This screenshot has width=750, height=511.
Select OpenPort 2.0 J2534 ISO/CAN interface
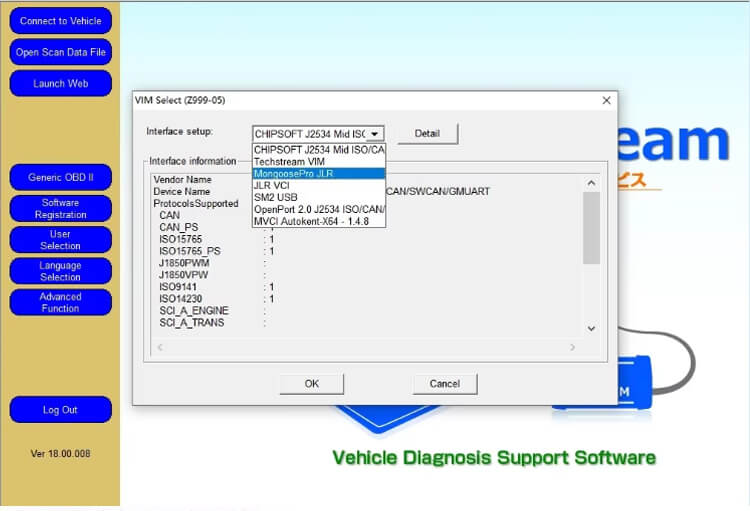319,210
